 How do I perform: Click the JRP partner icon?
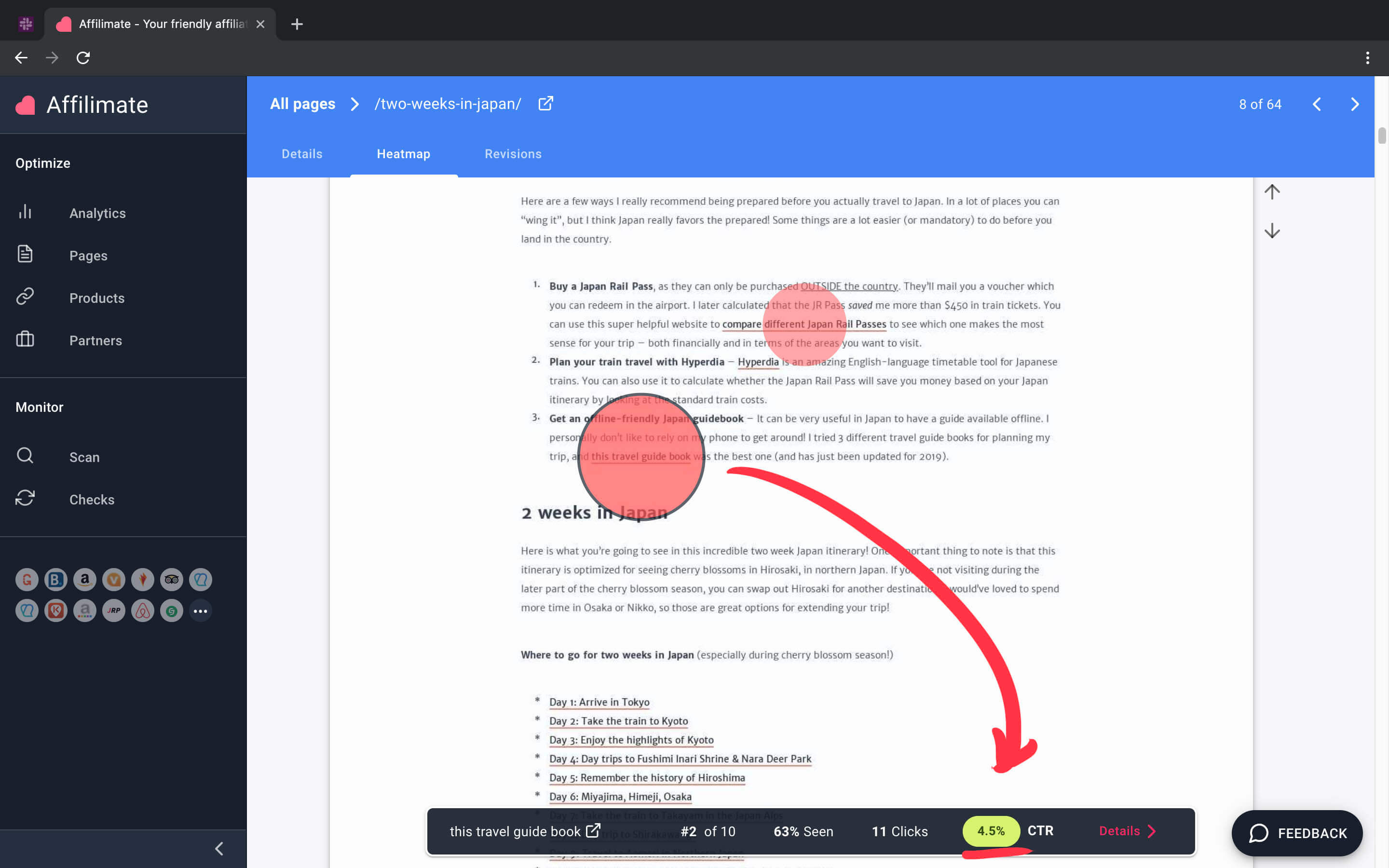tap(114, 611)
